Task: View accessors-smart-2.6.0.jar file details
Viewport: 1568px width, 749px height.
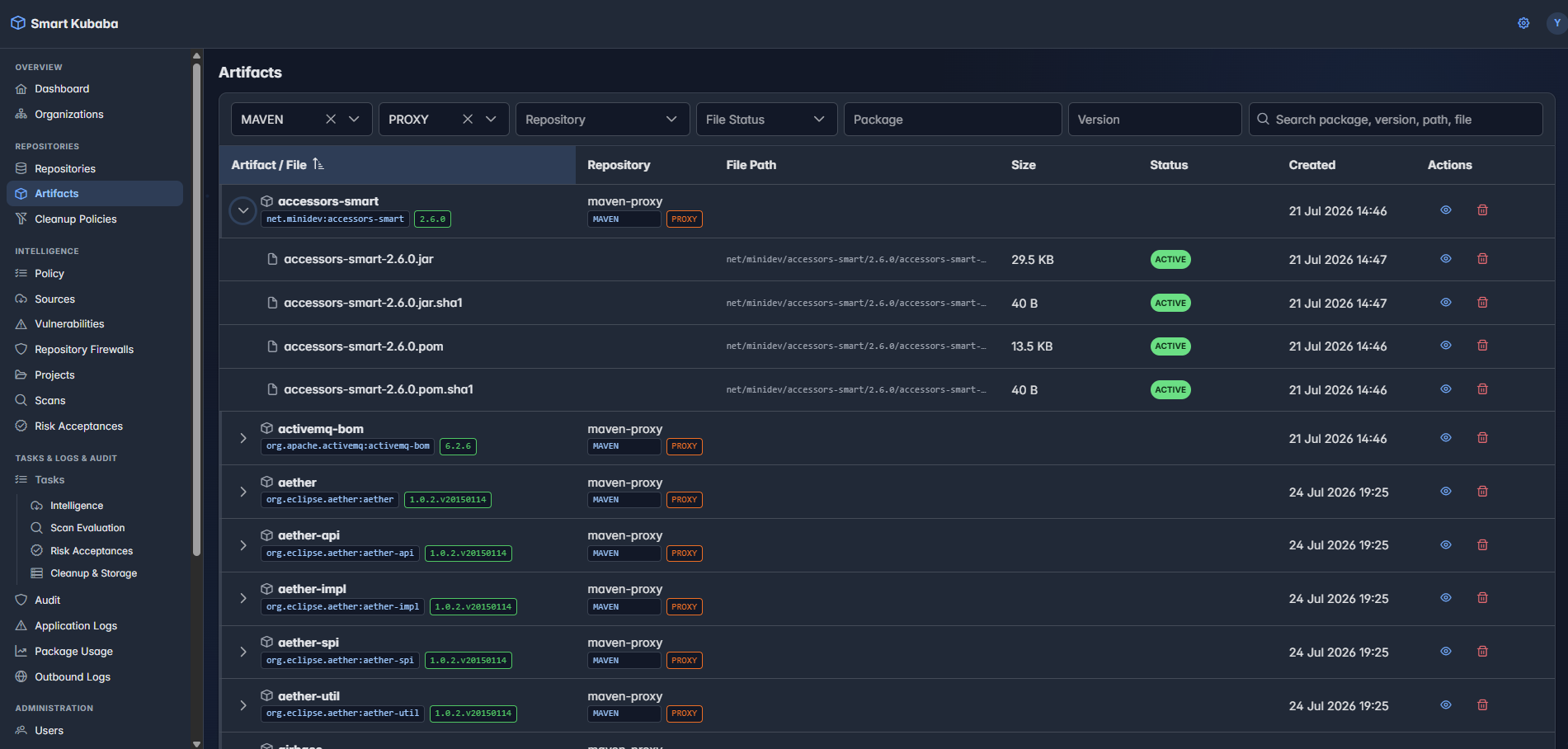Action: (1446, 259)
